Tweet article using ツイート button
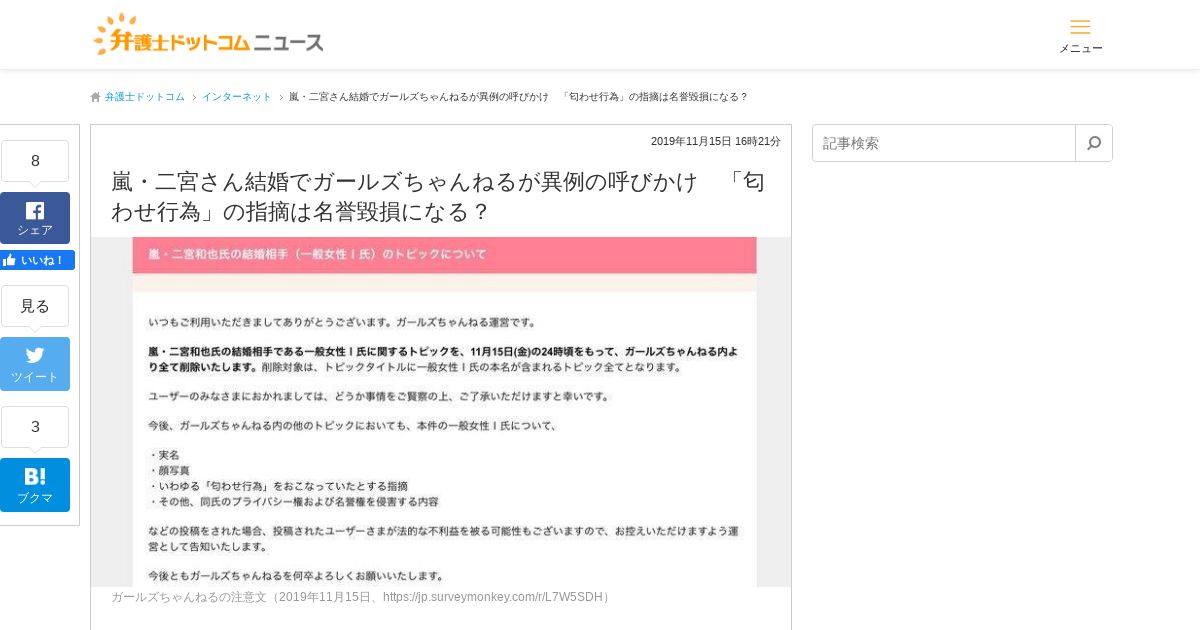This screenshot has height=630, width=1200. click(x=35, y=364)
